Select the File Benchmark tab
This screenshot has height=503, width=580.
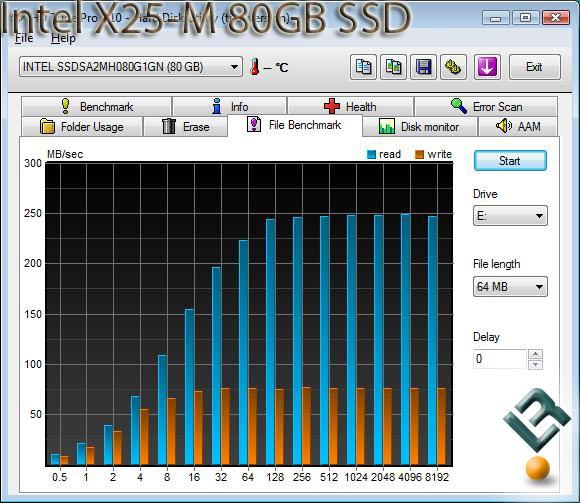(x=294, y=125)
